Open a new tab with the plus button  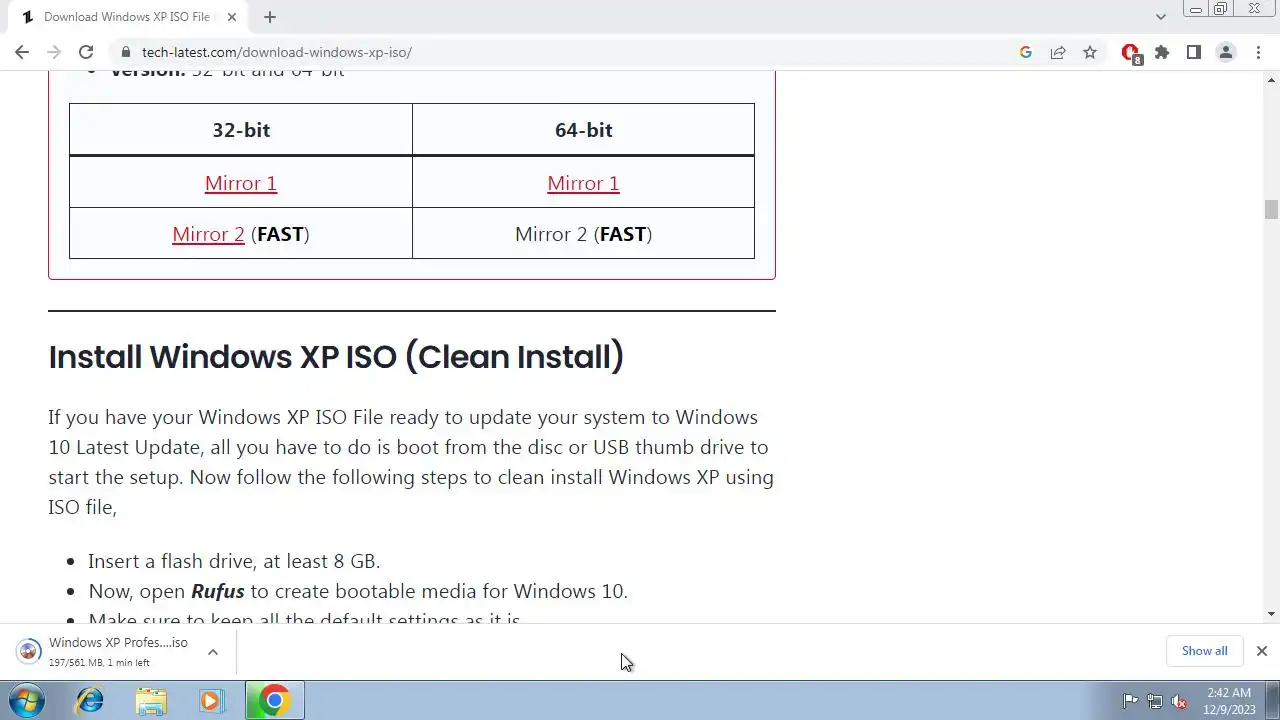pyautogui.click(x=270, y=17)
